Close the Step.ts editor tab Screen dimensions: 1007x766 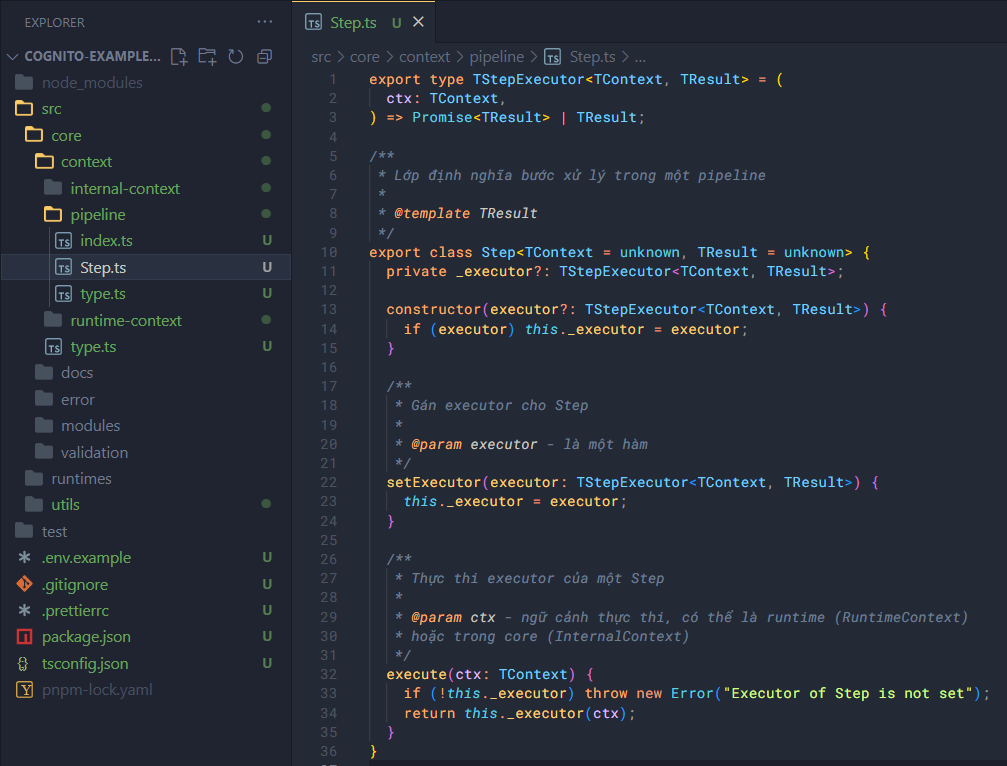(x=418, y=22)
